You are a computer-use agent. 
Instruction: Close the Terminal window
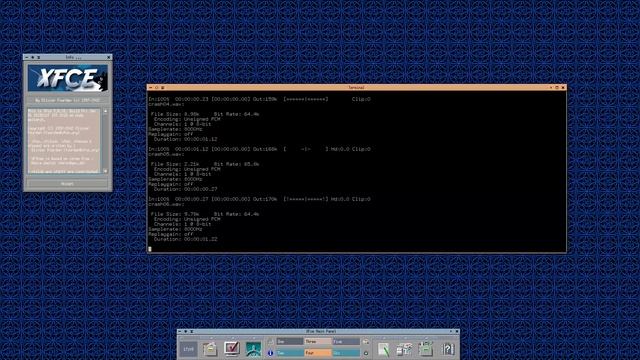coord(563,87)
